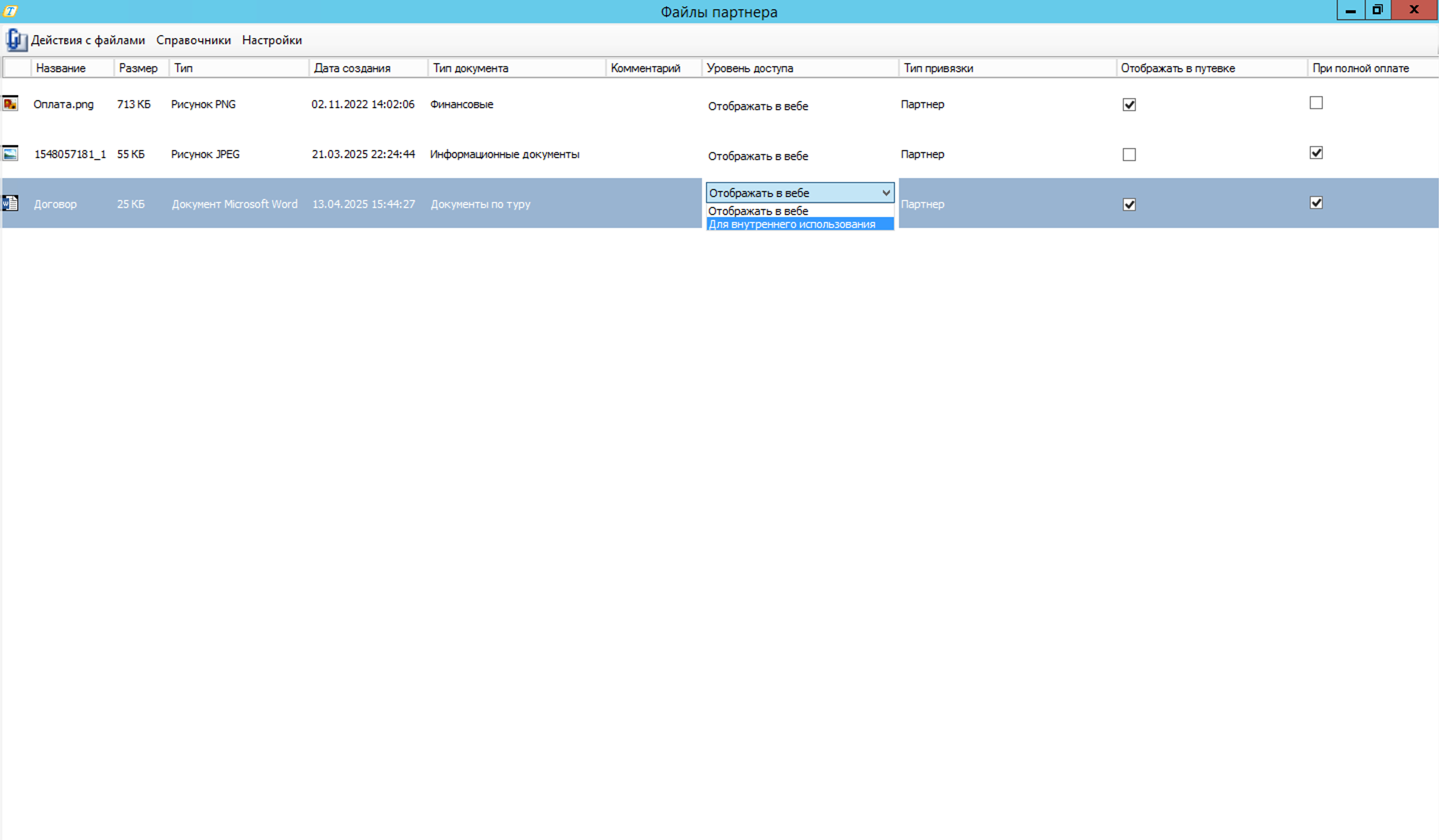Click the JPEG file icon for 1548057181_1
This screenshot has width=1439, height=840.
(10, 153)
